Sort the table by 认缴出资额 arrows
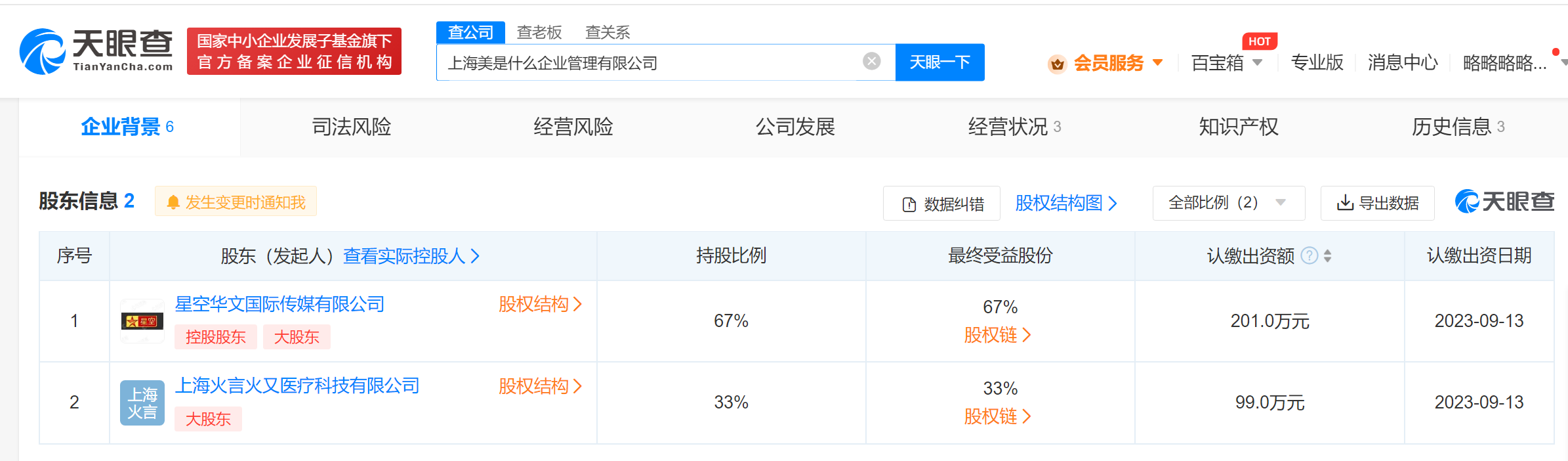The image size is (1568, 461). pyautogui.click(x=1328, y=255)
